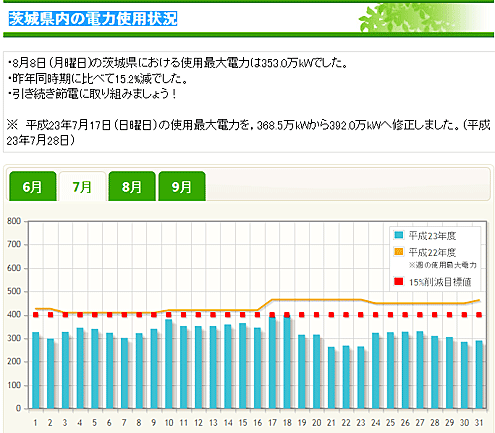Viewport: 495px width, 433px height.
Task: Click the blue 平成23年度 legend swatch
Action: 398,235
